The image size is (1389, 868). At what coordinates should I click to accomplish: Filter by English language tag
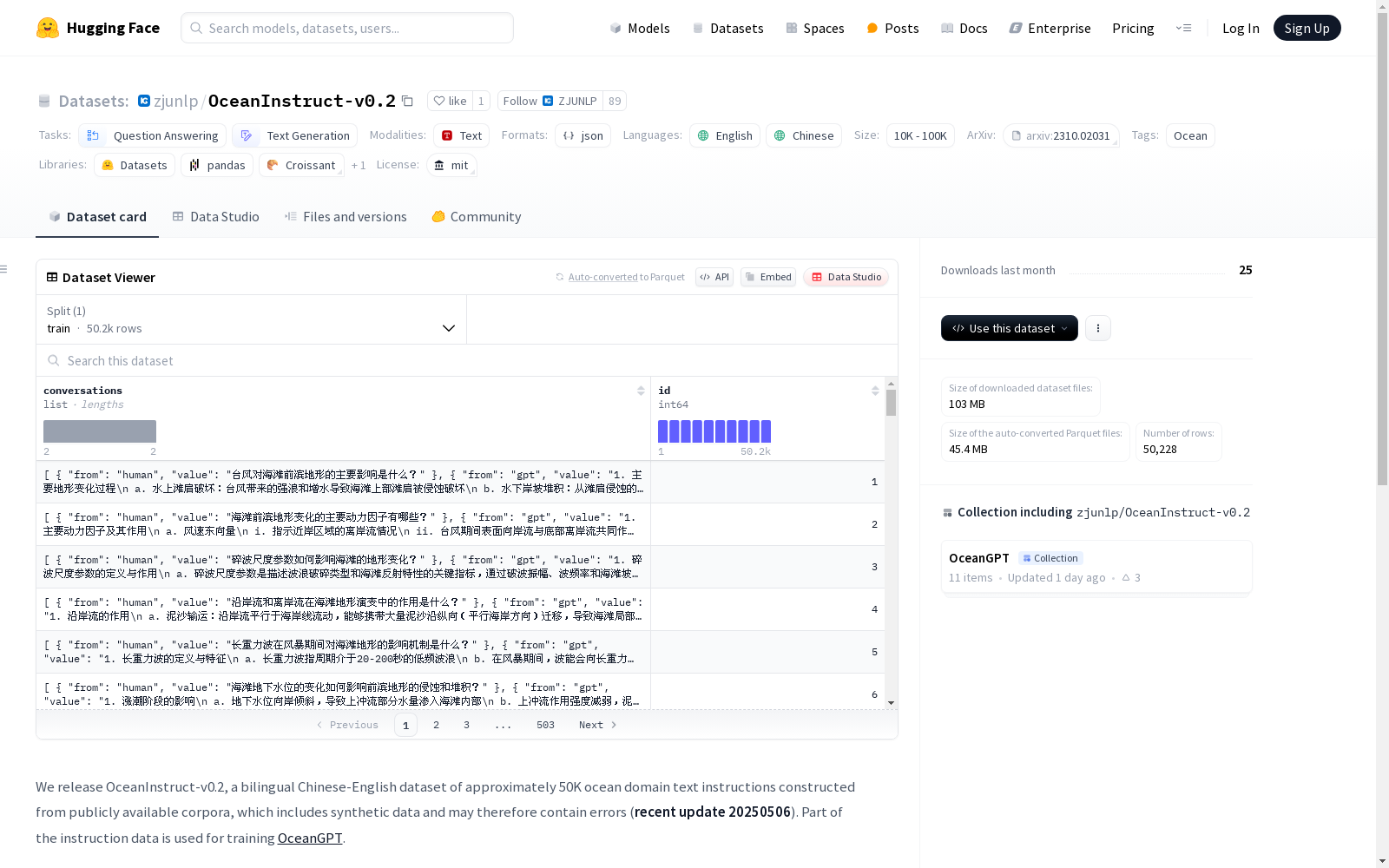(x=725, y=135)
